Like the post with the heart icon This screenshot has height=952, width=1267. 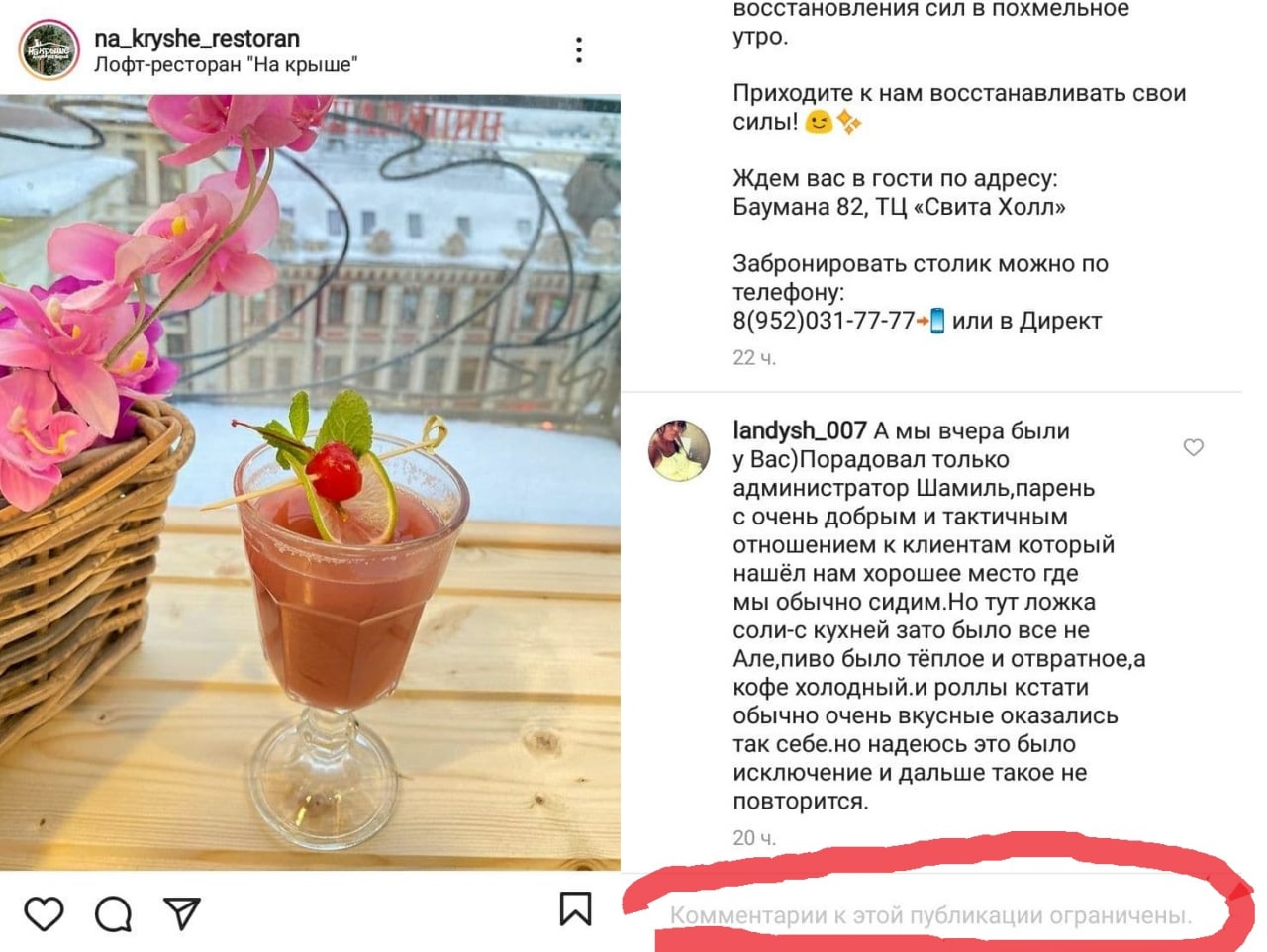44,913
